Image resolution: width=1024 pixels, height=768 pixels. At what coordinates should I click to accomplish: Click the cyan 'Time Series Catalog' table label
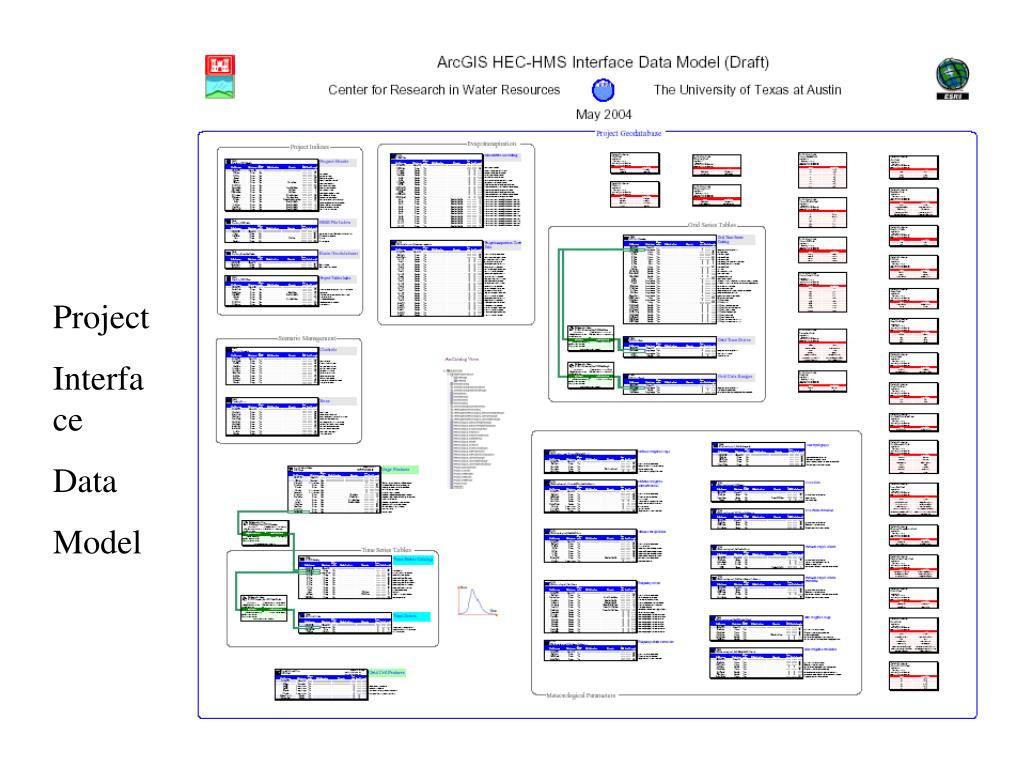click(x=413, y=560)
